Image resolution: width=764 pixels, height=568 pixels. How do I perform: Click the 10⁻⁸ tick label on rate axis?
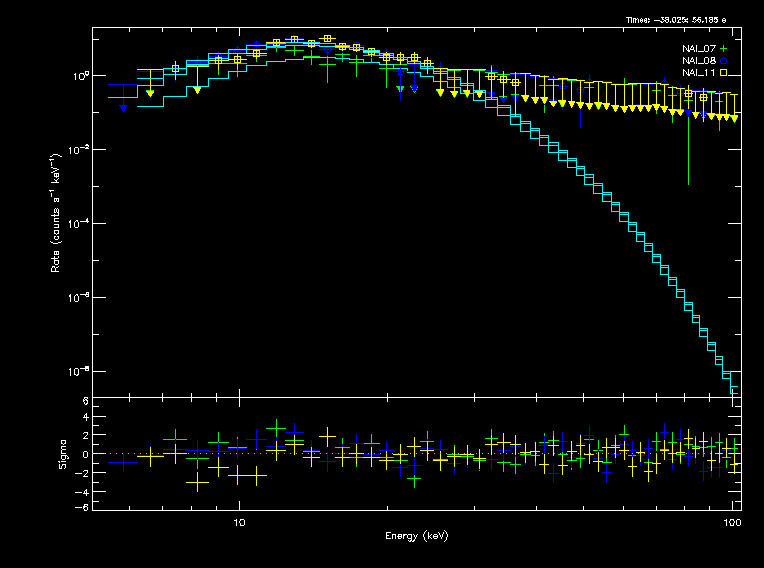80,372
